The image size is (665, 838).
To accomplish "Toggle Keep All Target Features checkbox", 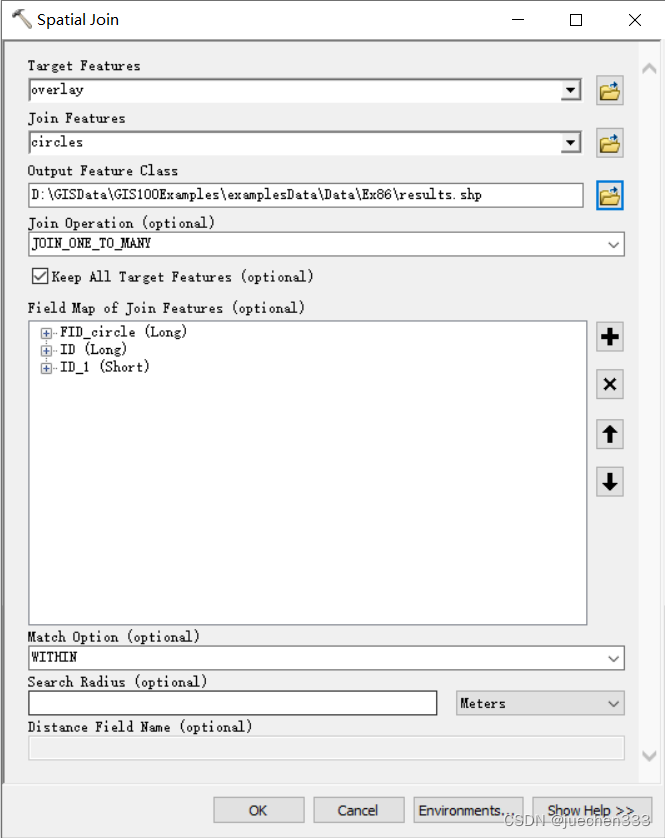I will click(x=40, y=276).
